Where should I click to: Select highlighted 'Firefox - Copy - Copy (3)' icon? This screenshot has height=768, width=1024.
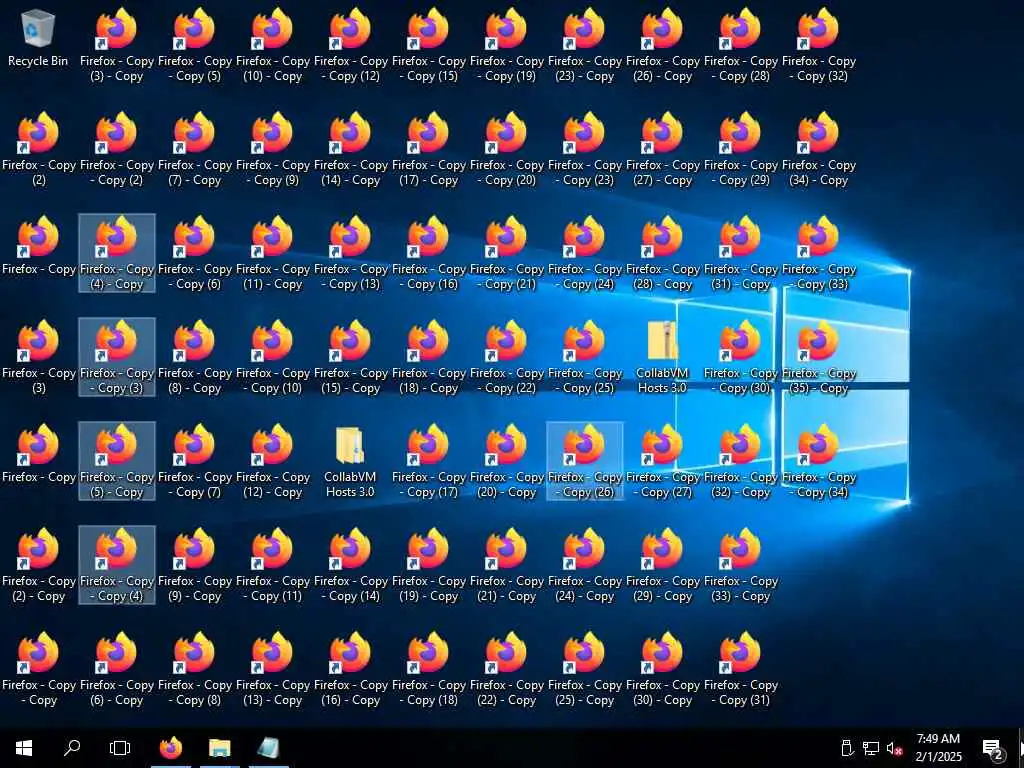[x=117, y=357]
